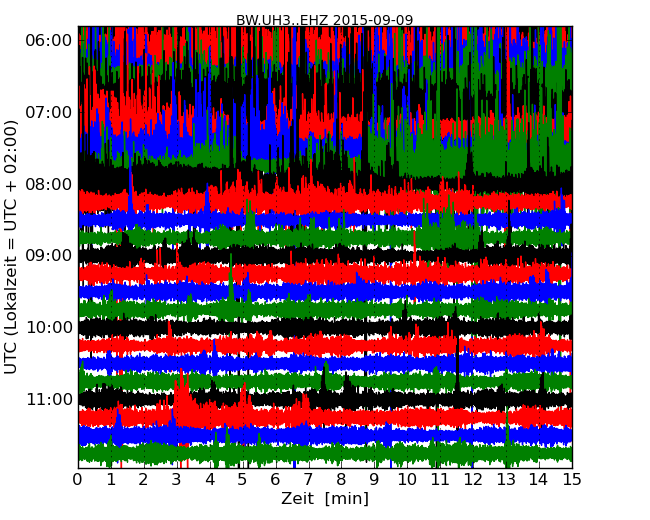Click x-axis tick label 14
This screenshot has height=520, width=650.
(x=539, y=480)
